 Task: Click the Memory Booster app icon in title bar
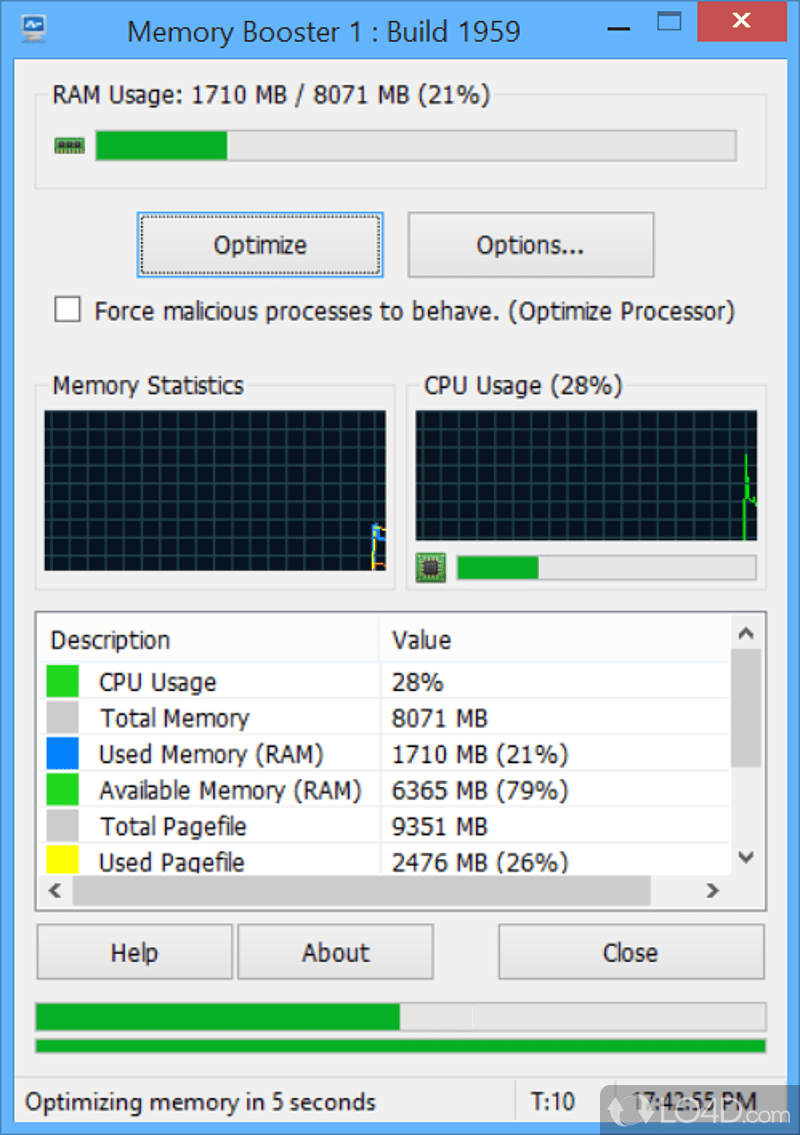click(x=34, y=29)
